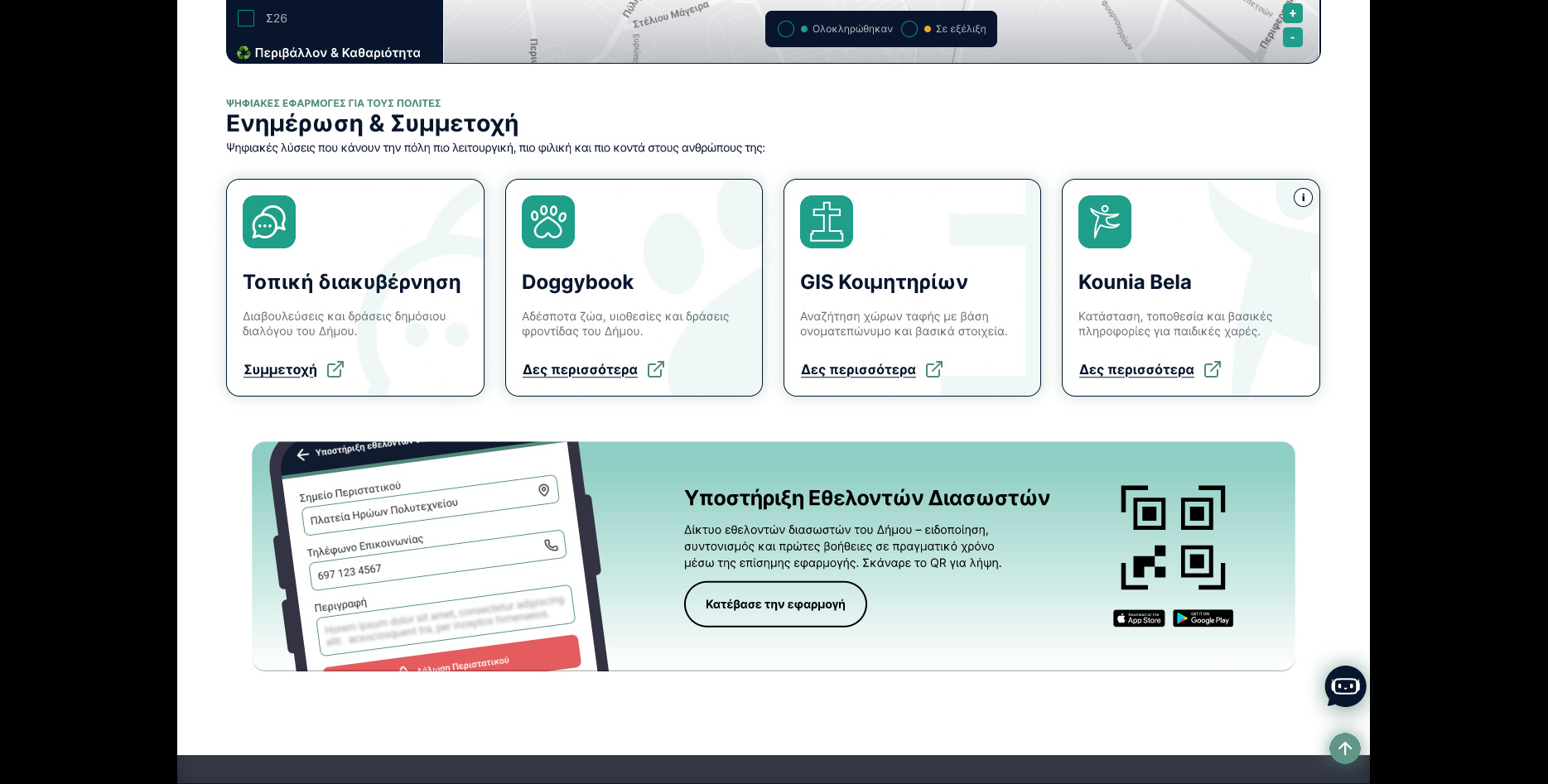
Task: Toggle the Σ26 checkbox
Action: coord(246,18)
